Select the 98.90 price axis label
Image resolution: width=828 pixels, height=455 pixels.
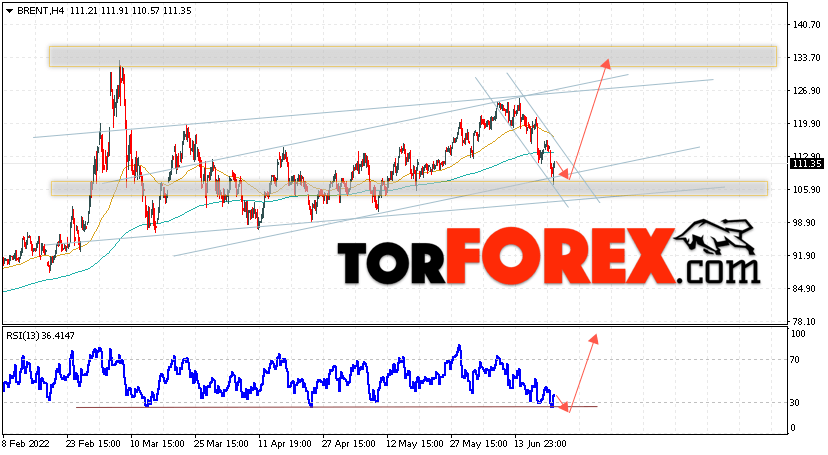tap(806, 223)
